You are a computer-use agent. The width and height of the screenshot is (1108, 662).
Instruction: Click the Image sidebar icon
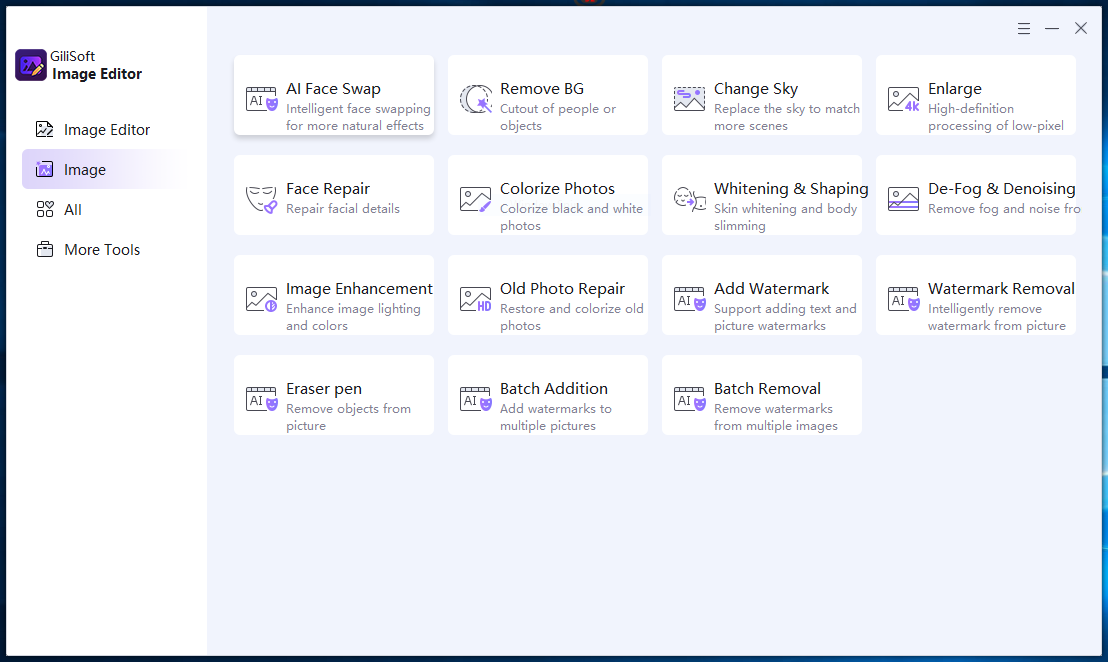click(x=45, y=170)
